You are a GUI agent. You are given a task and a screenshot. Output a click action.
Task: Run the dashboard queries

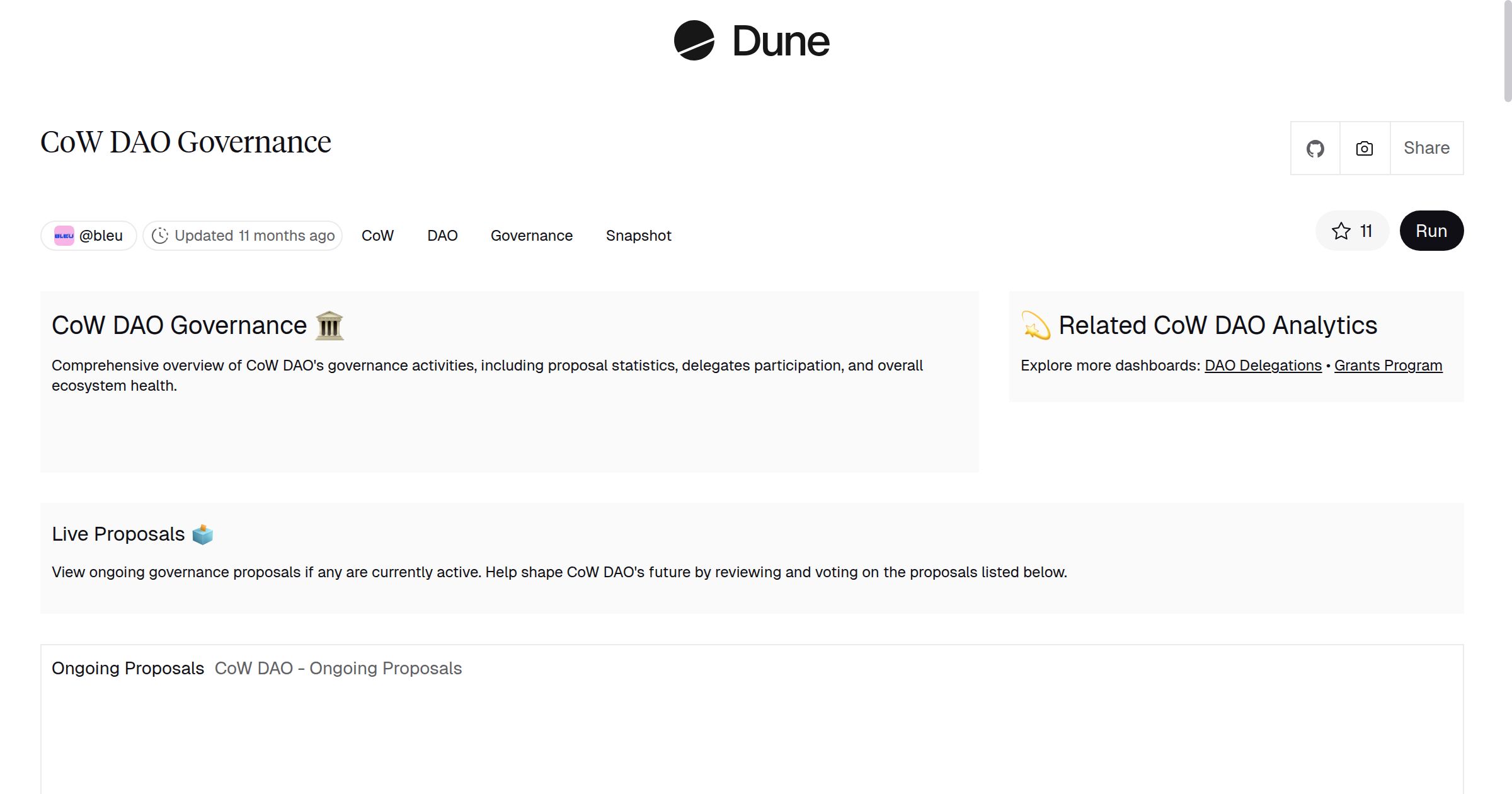pos(1431,231)
